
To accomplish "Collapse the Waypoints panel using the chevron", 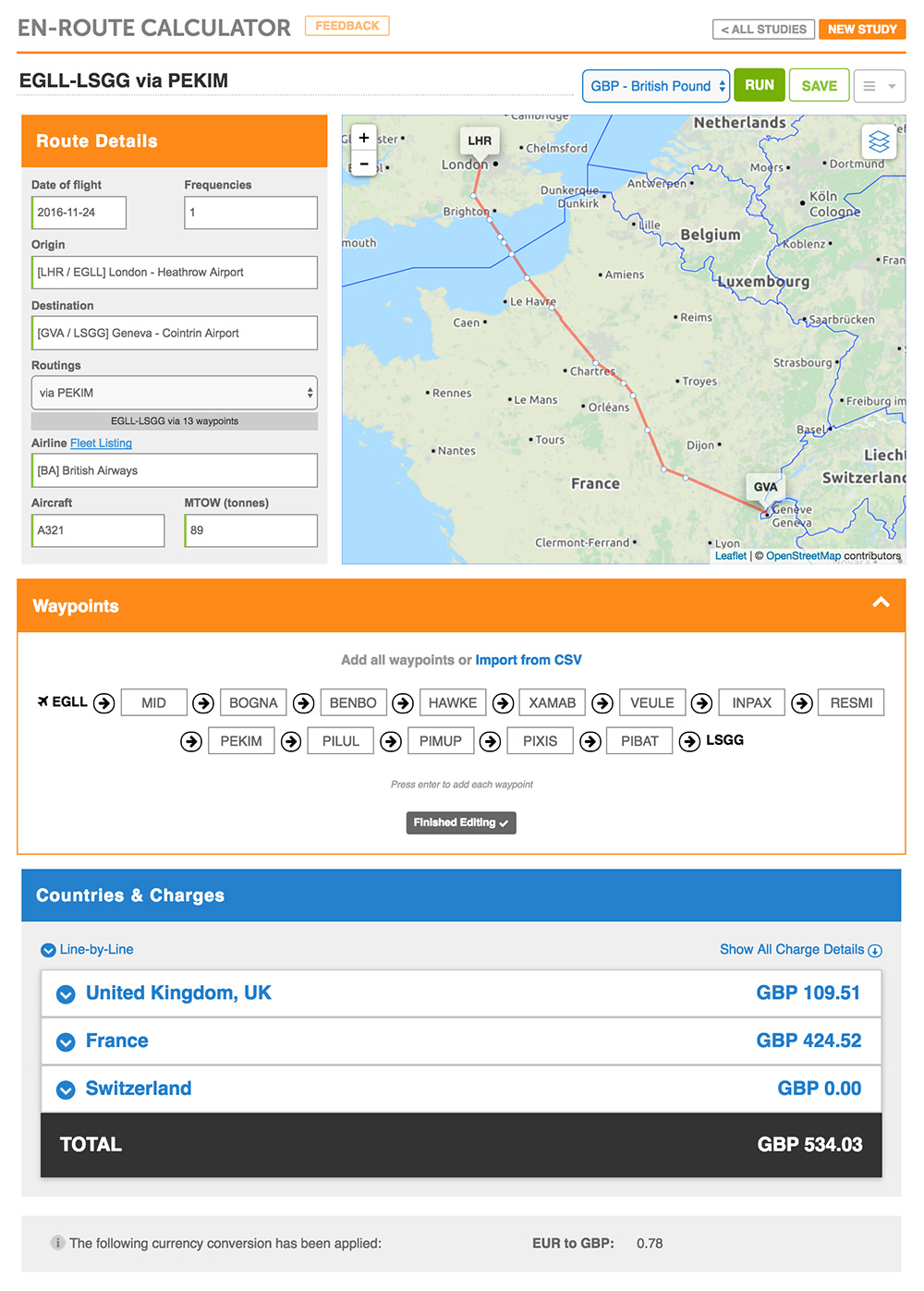I will coord(881,602).
